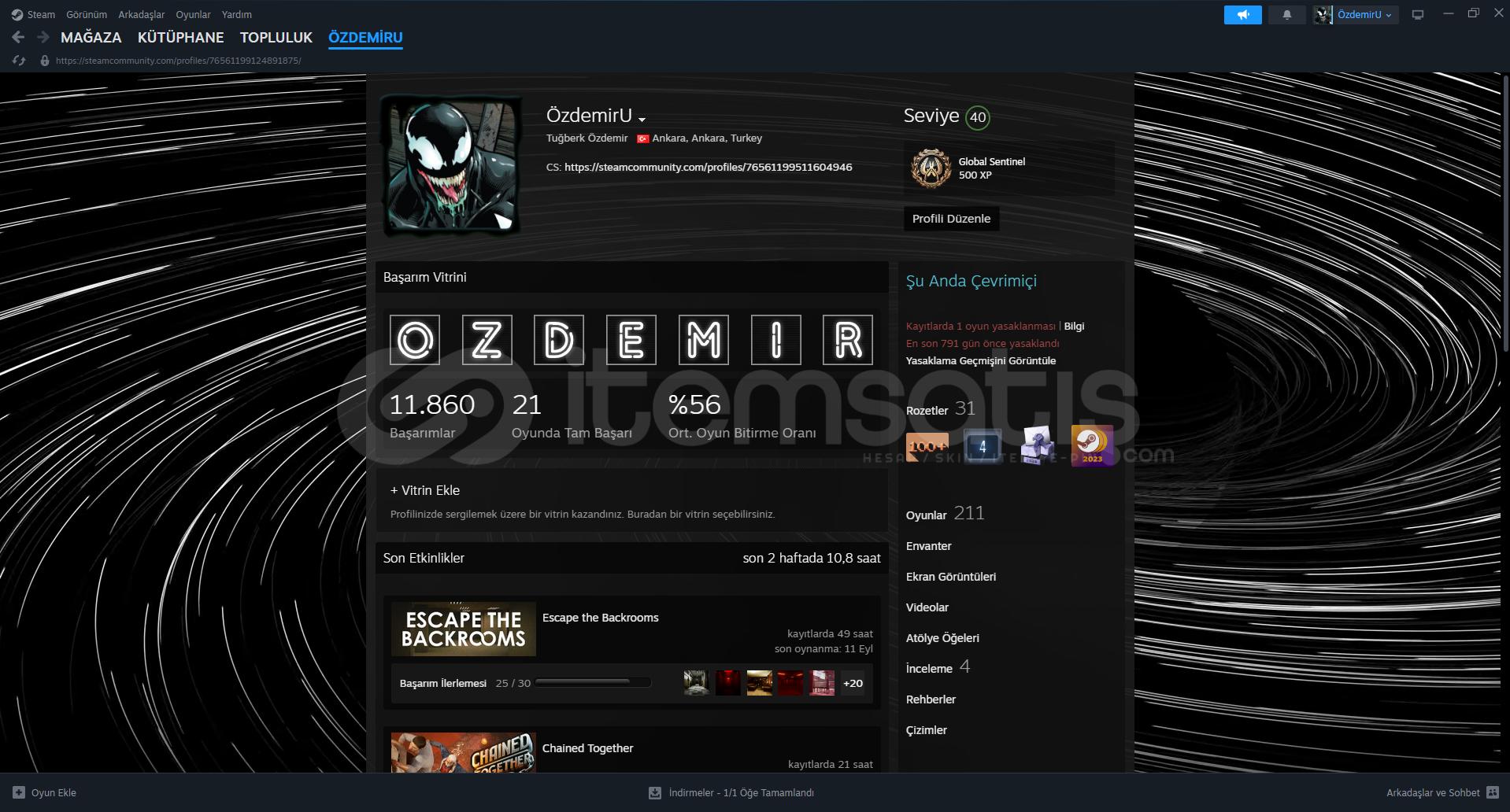This screenshot has width=1510, height=812.
Task: Open the Görünüm menu
Action: [87, 14]
